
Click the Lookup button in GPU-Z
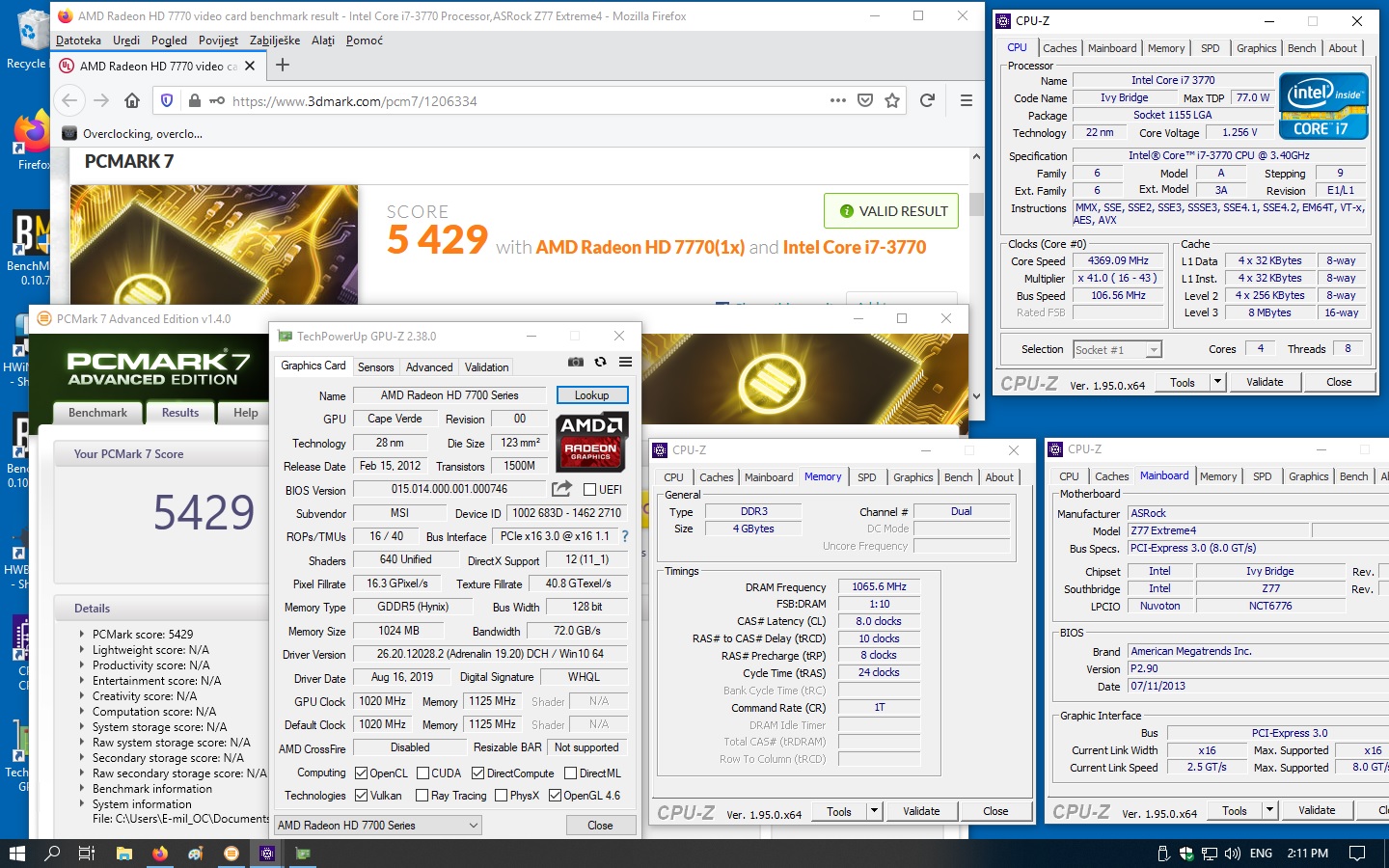pos(591,395)
